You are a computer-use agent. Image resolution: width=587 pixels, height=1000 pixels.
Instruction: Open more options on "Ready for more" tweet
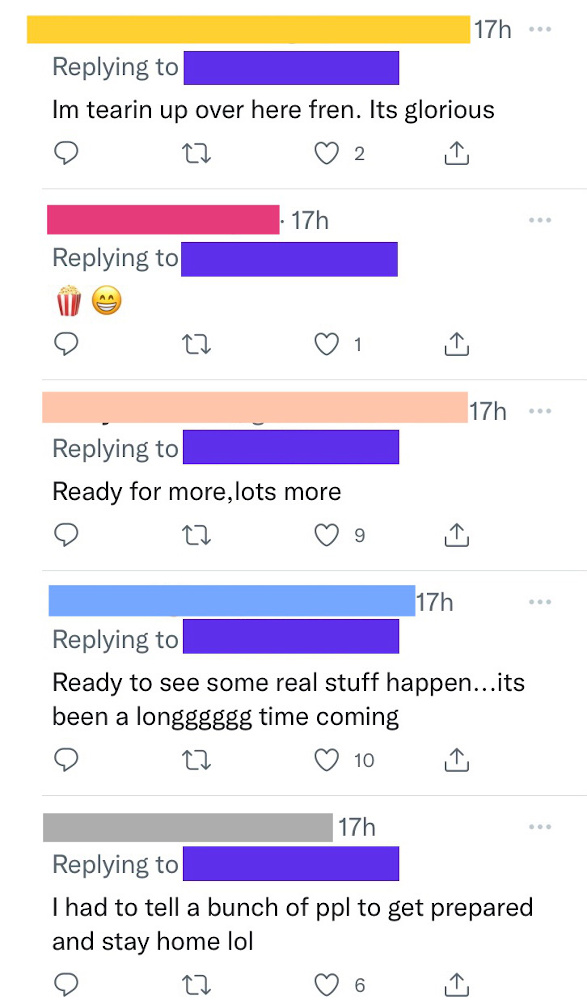pos(540,411)
